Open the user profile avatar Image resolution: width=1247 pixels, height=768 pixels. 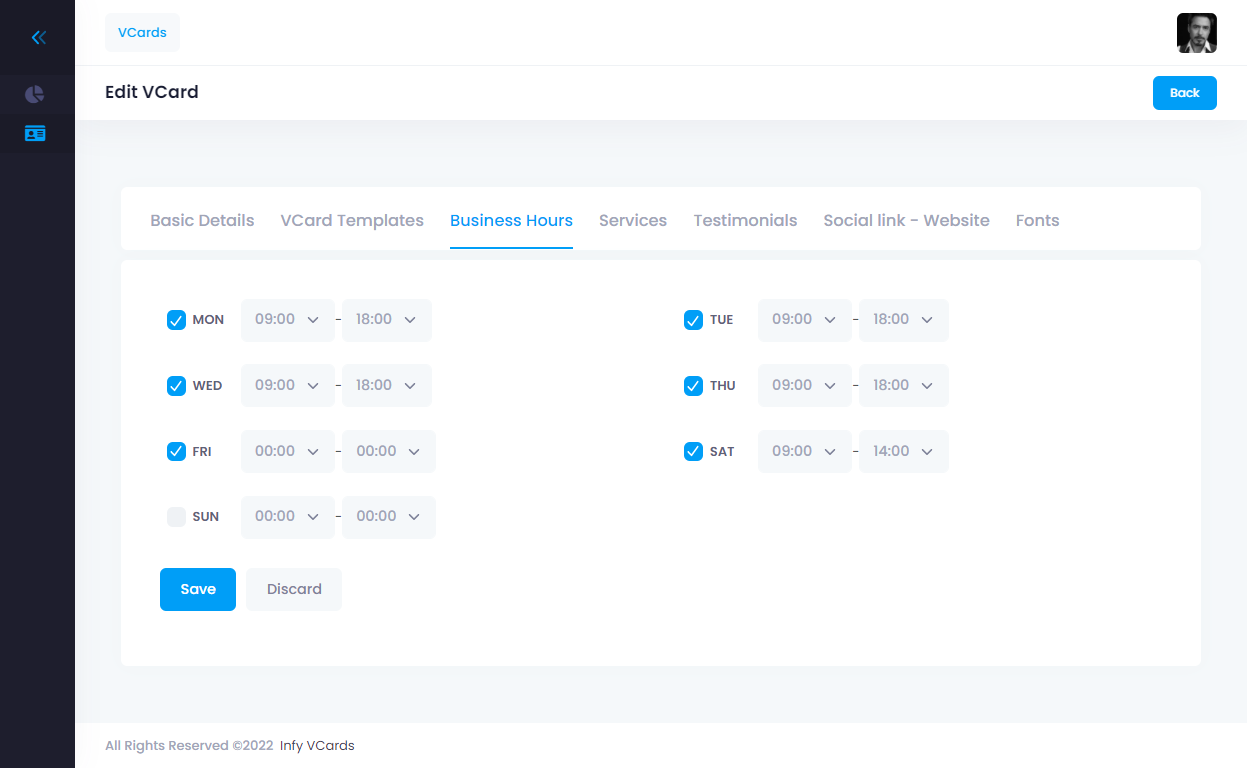coord(1196,33)
